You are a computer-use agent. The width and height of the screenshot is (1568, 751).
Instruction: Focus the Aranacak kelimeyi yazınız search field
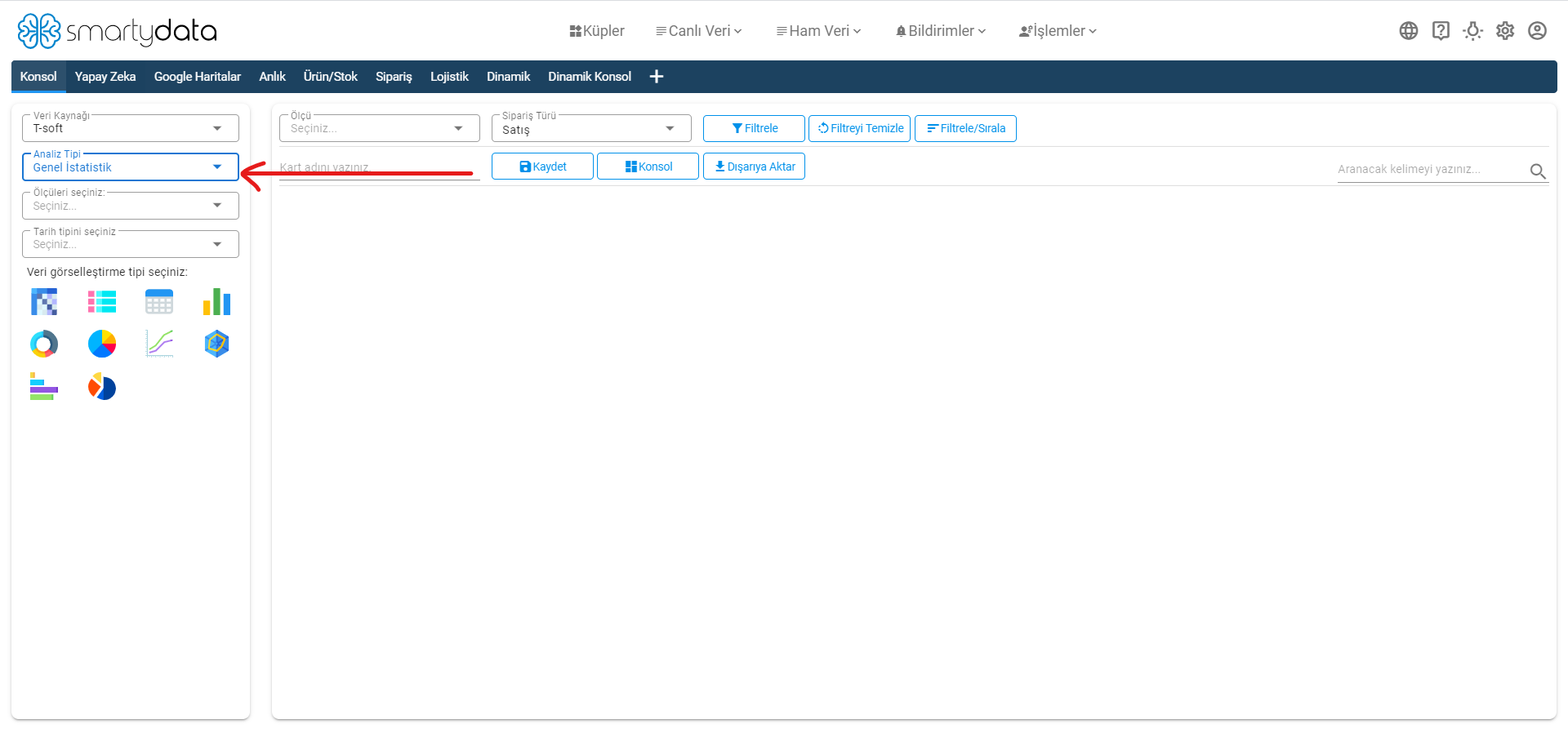pos(1431,170)
